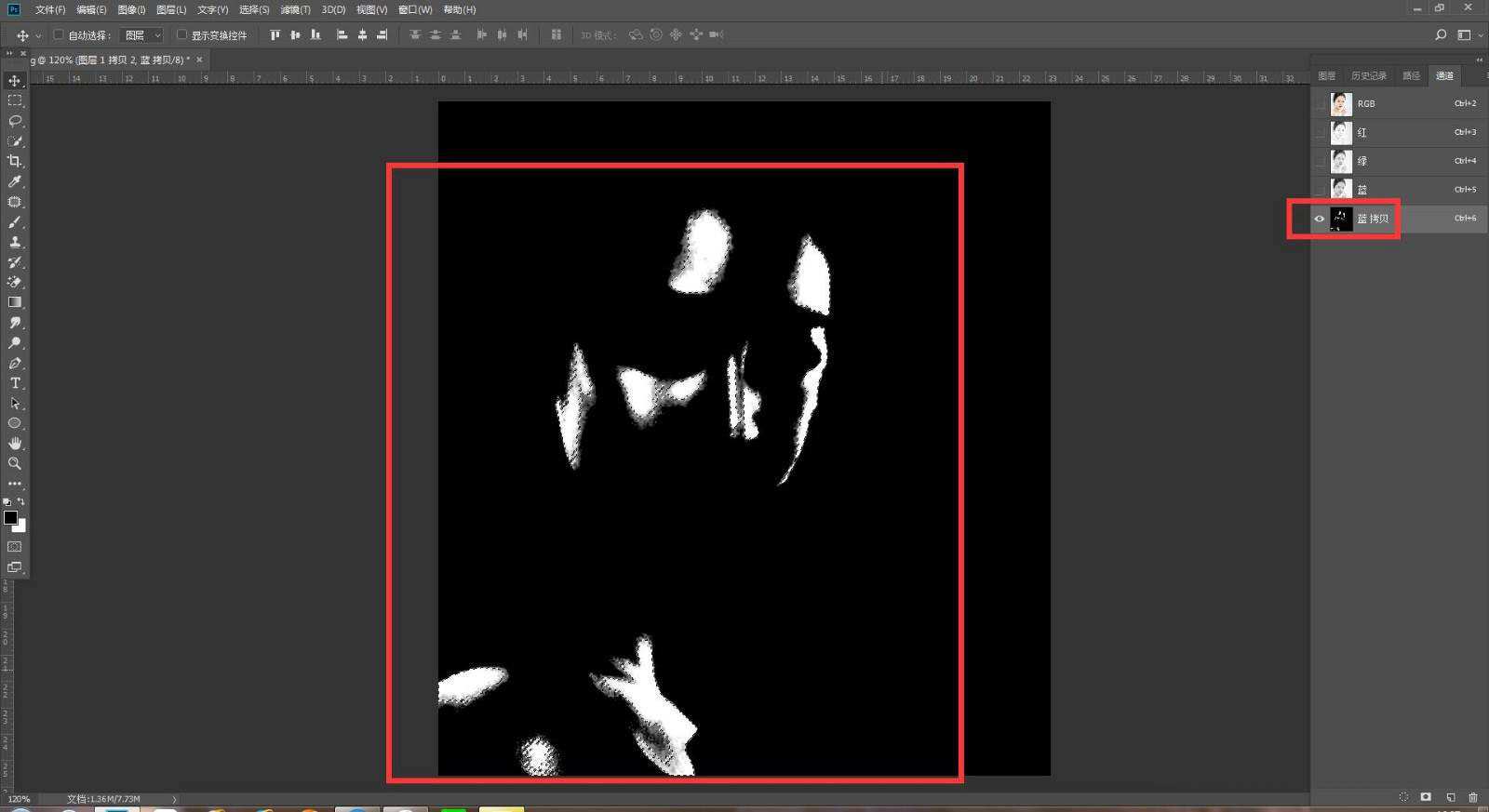Delete current channel with trash icon

(1472, 797)
